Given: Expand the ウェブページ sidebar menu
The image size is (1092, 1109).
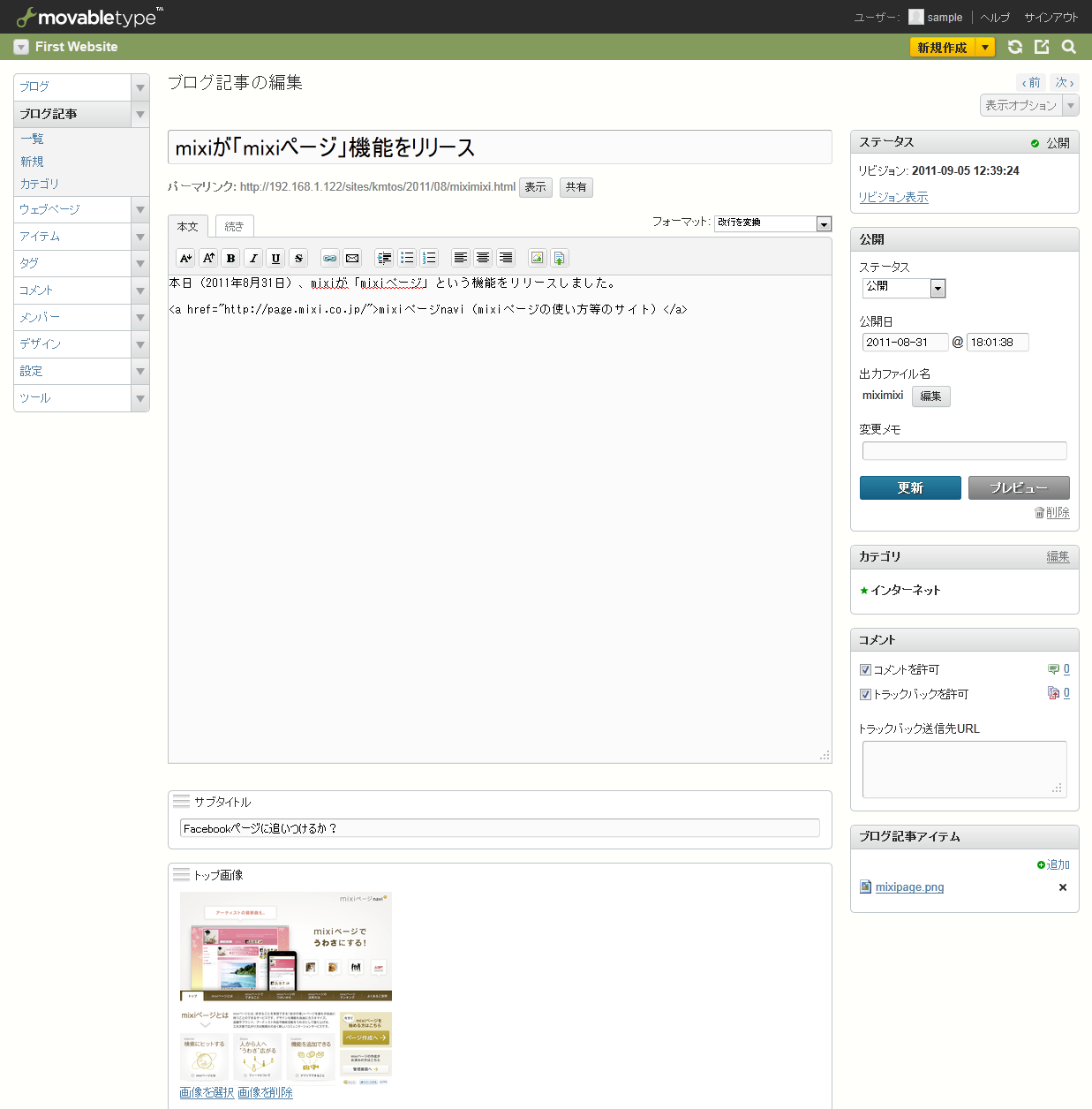Looking at the screenshot, I should point(140,210).
